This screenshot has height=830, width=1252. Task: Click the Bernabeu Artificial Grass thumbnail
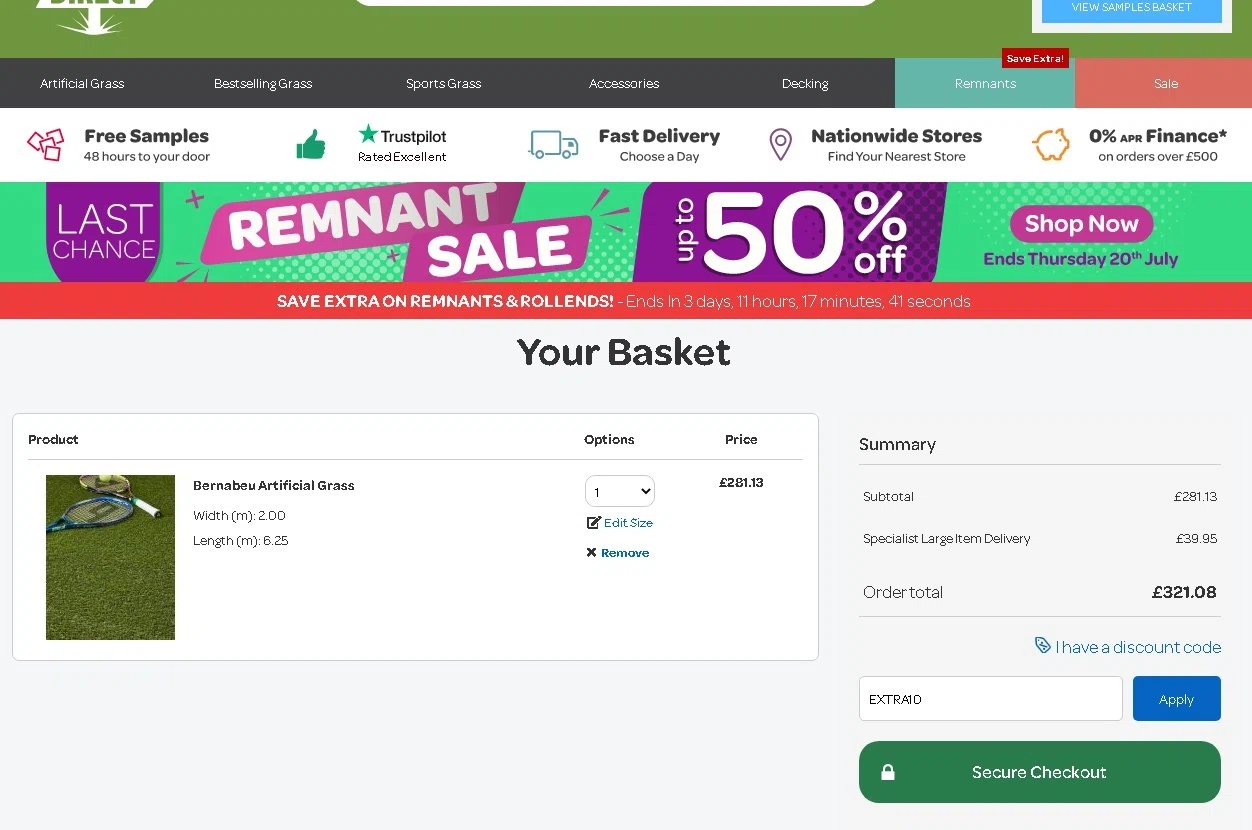110,557
